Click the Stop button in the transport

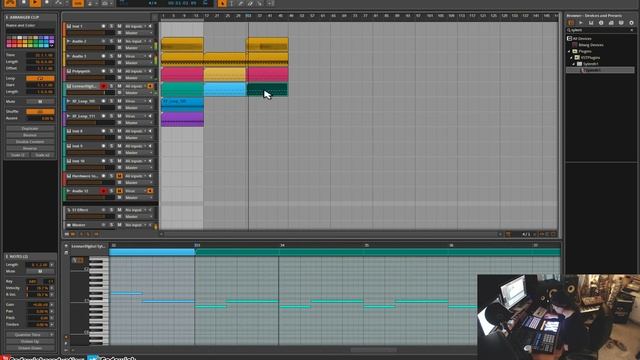[x=24, y=3]
